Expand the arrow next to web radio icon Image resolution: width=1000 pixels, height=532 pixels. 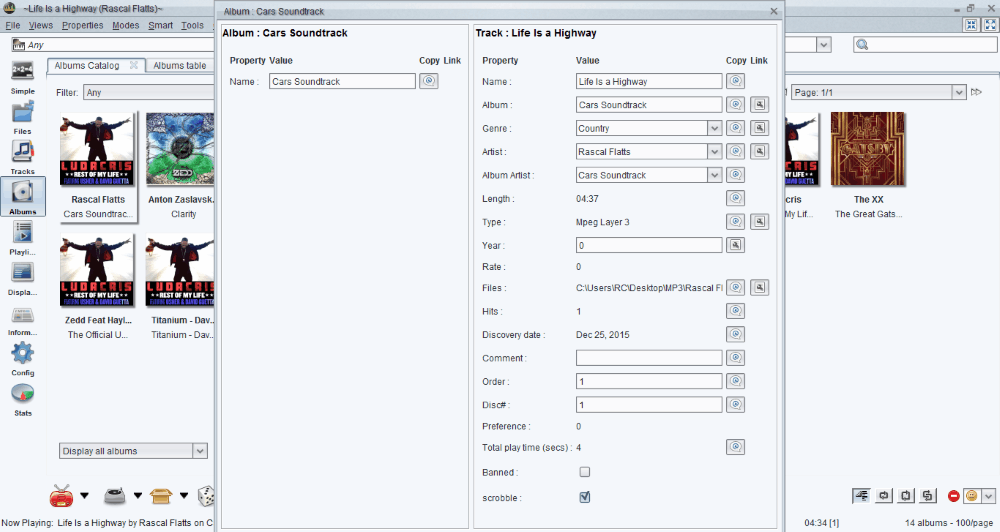coord(84,496)
